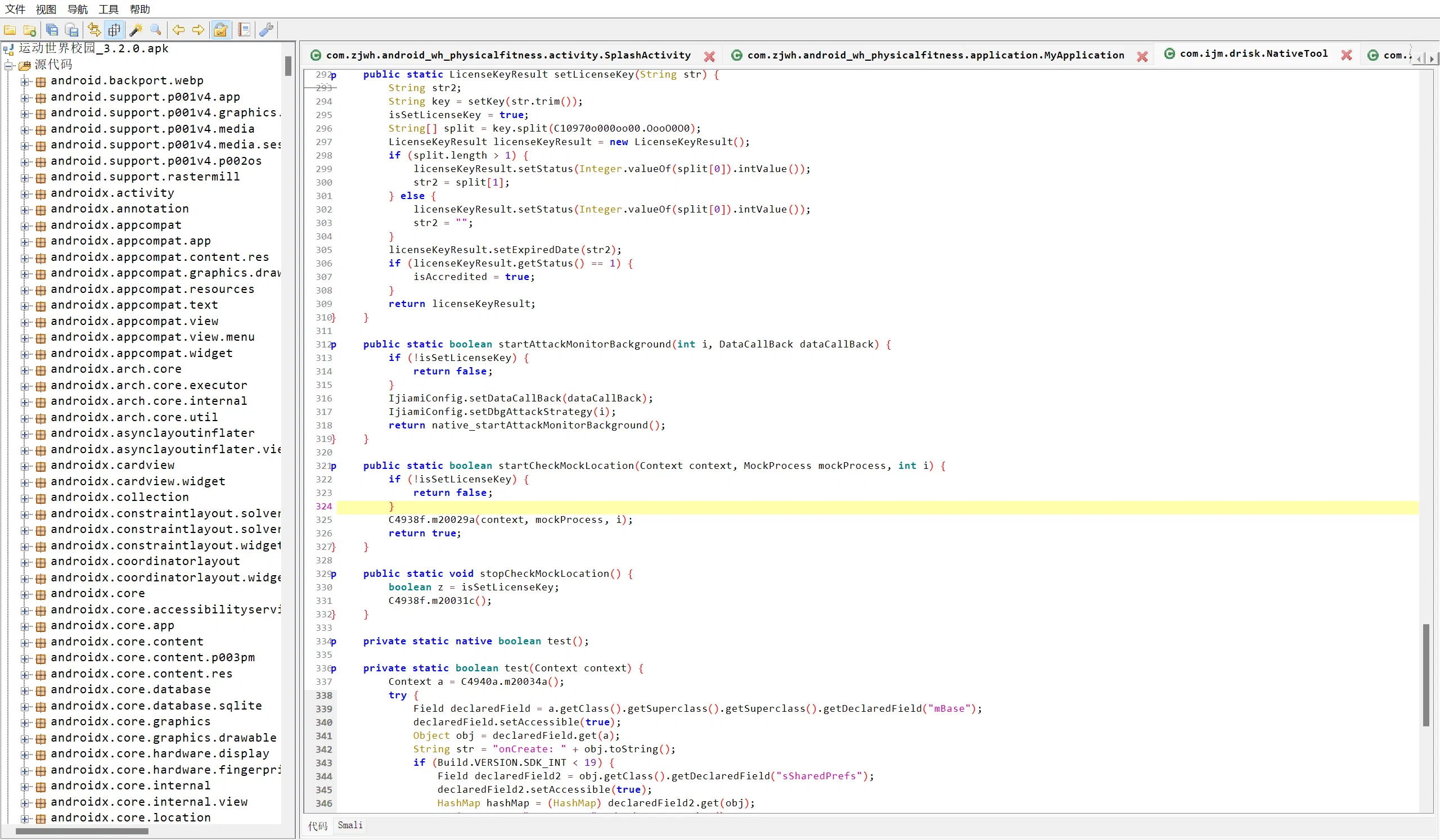Open text search with the wand icon
The width and height of the screenshot is (1440, 840).
coord(136,30)
